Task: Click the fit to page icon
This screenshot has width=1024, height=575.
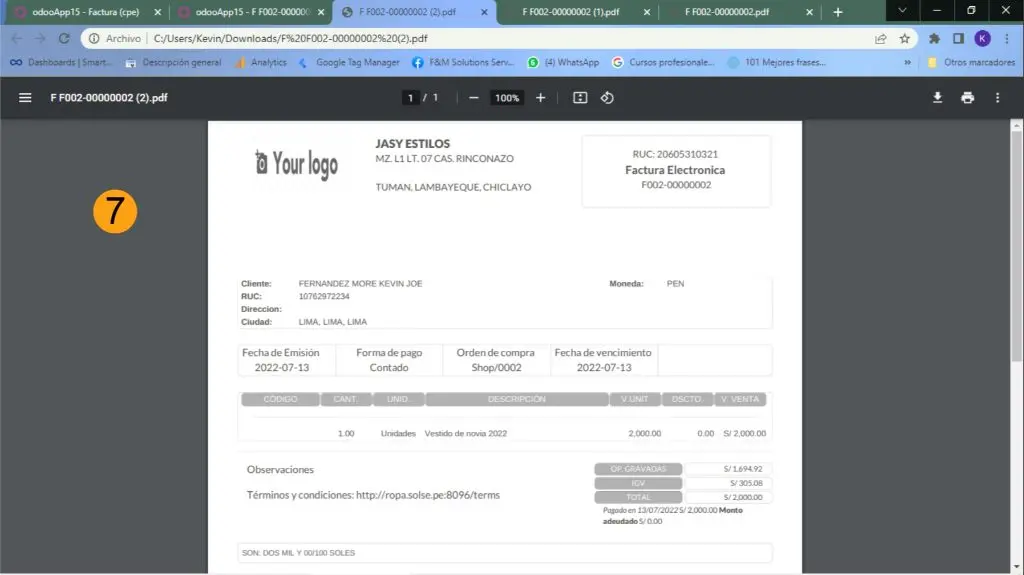Action: [x=580, y=98]
